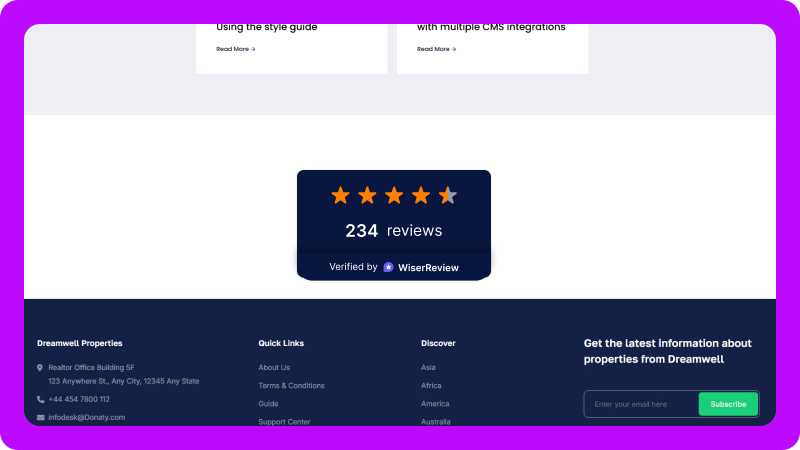Open the About Us footer link
800x450 pixels.
coord(274,368)
